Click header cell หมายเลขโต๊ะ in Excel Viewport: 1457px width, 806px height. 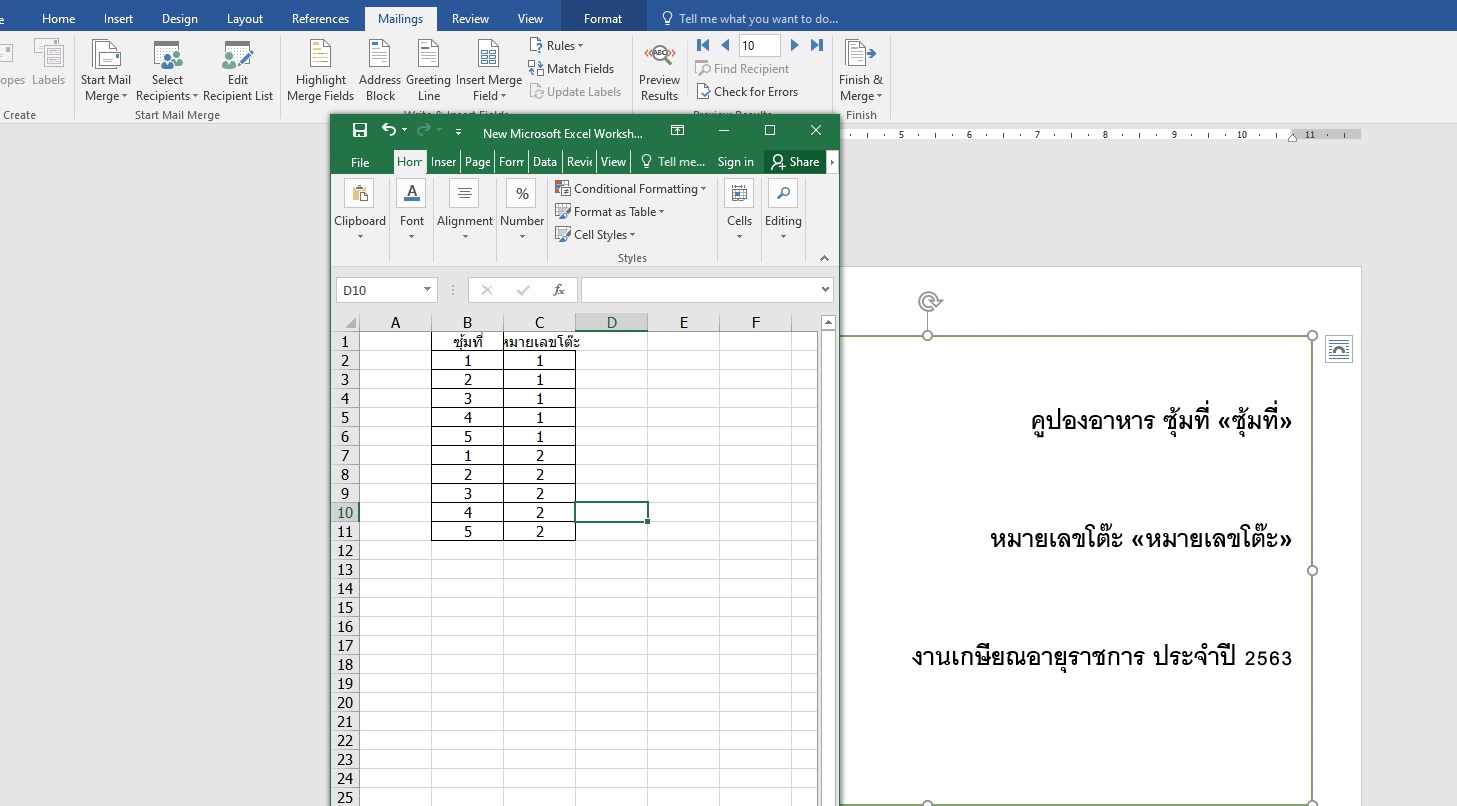tap(539, 341)
